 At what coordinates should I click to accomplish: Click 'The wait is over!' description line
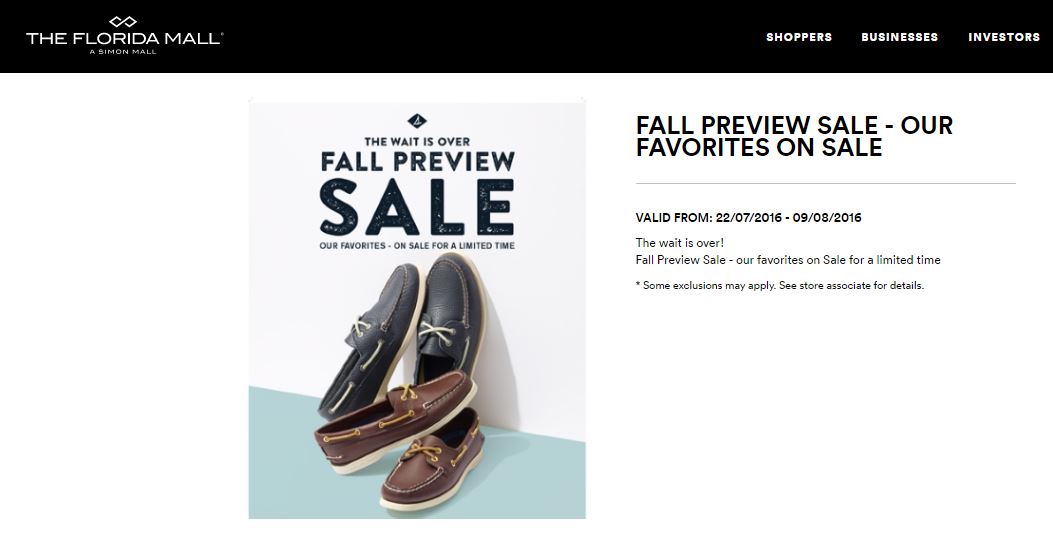680,243
